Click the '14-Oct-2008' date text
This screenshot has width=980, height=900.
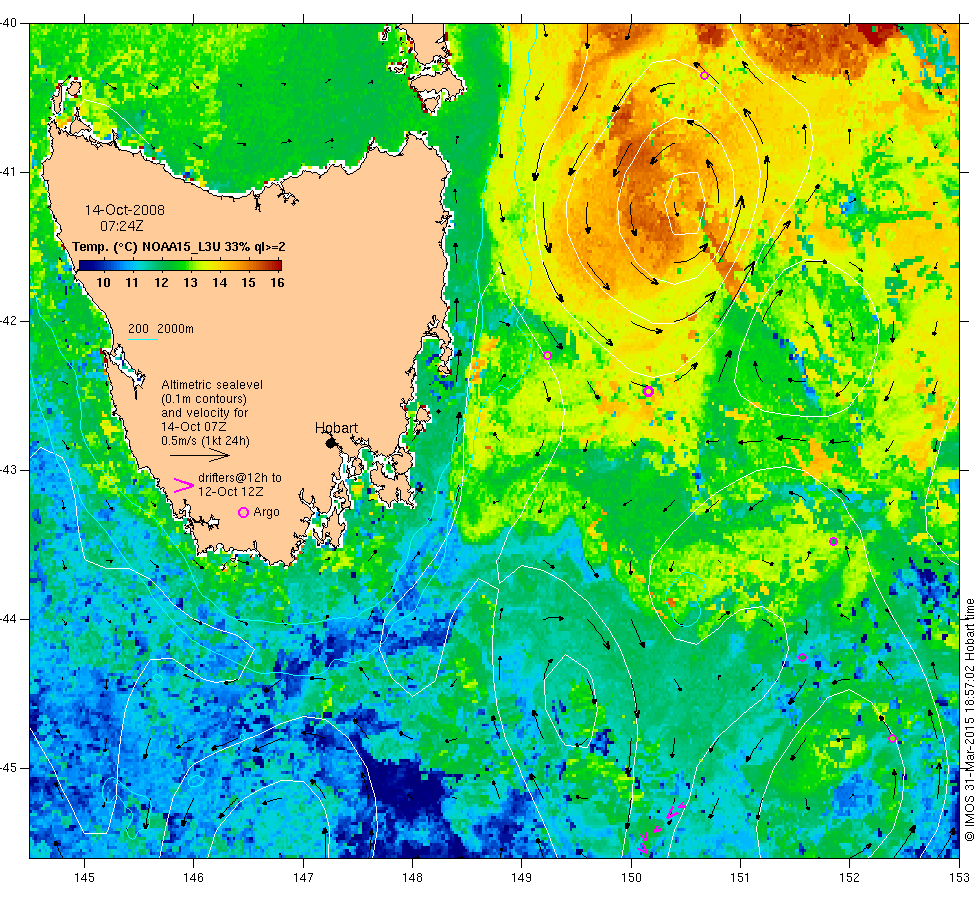click(125, 210)
